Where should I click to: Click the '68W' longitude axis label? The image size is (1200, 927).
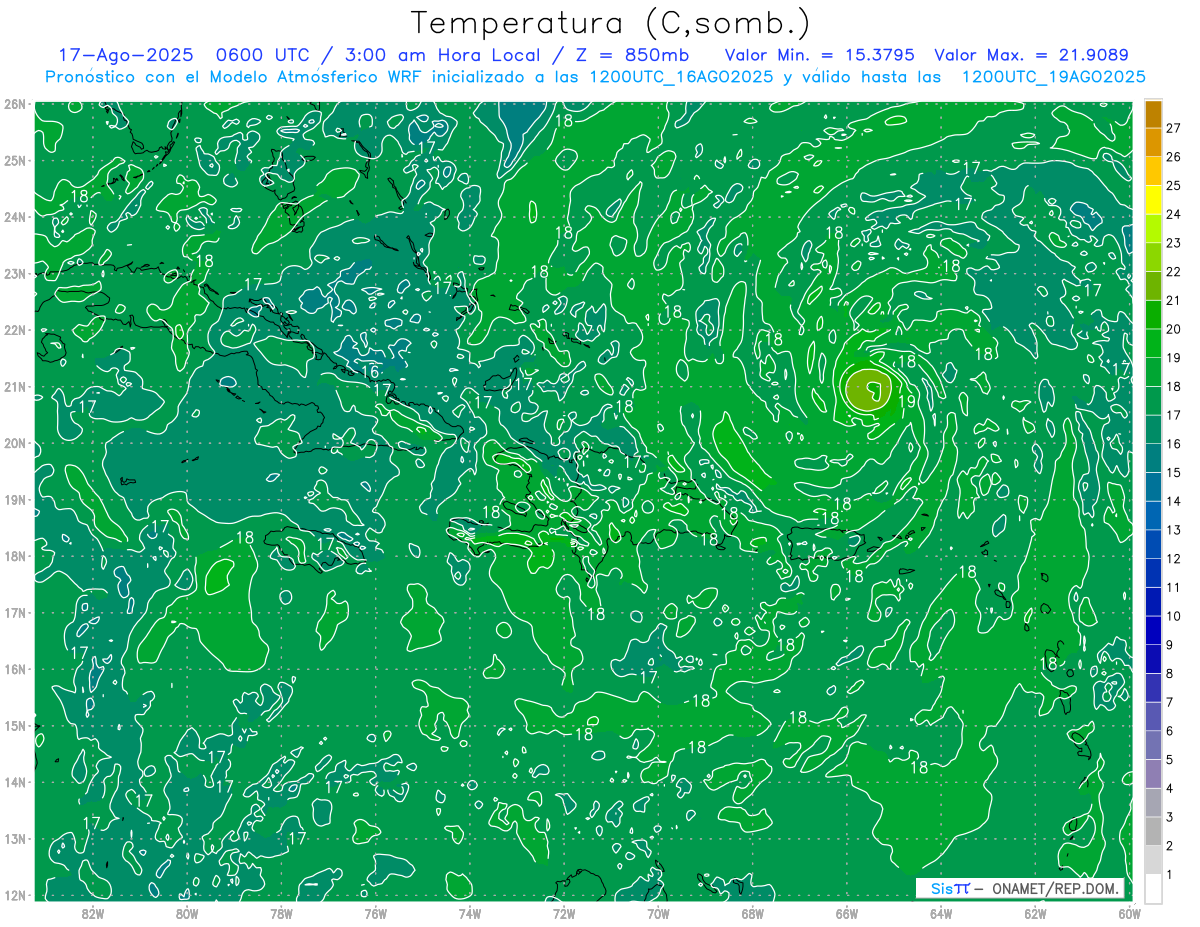[752, 913]
